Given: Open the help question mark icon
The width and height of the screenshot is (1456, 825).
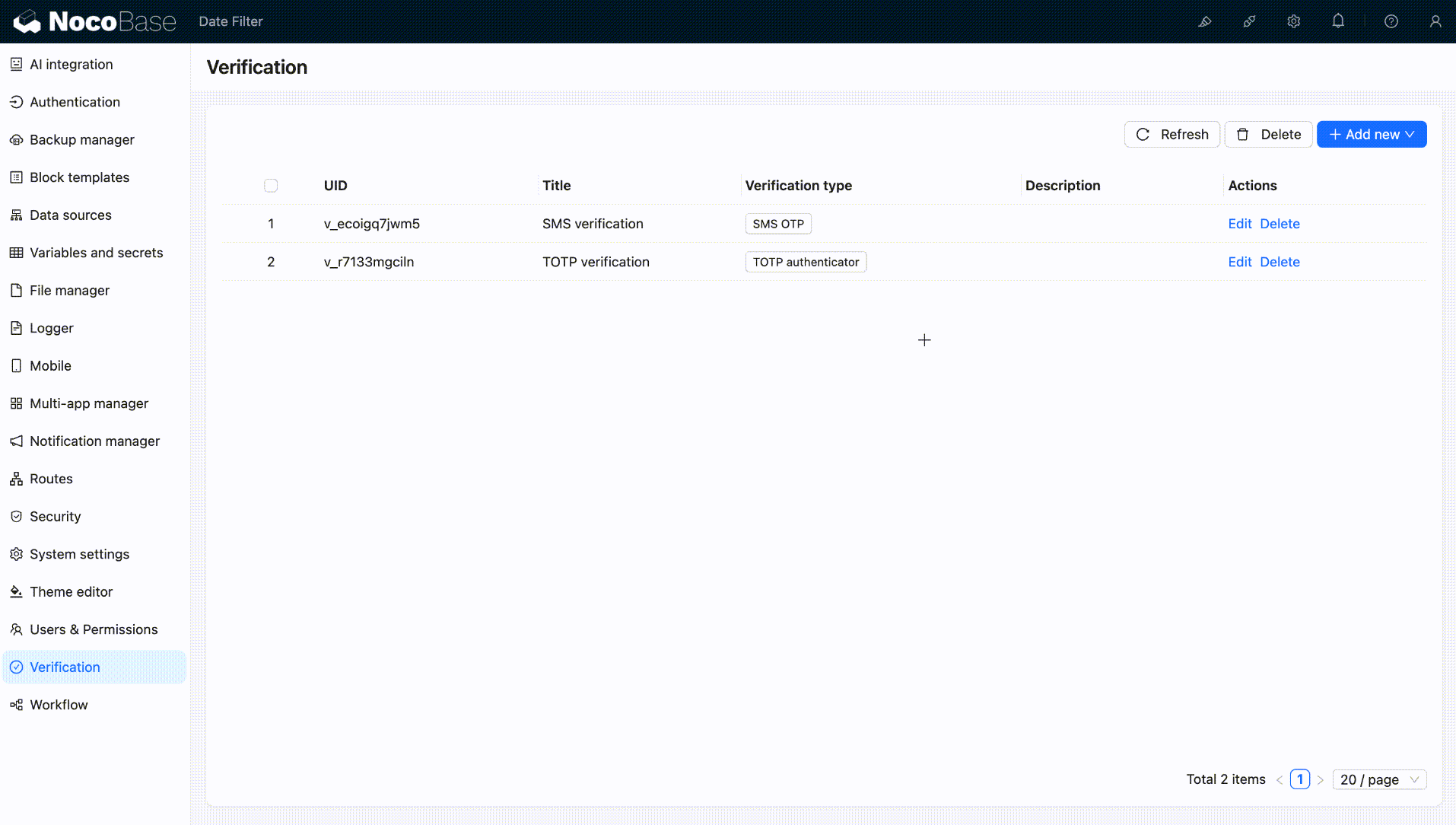Looking at the screenshot, I should (1391, 21).
